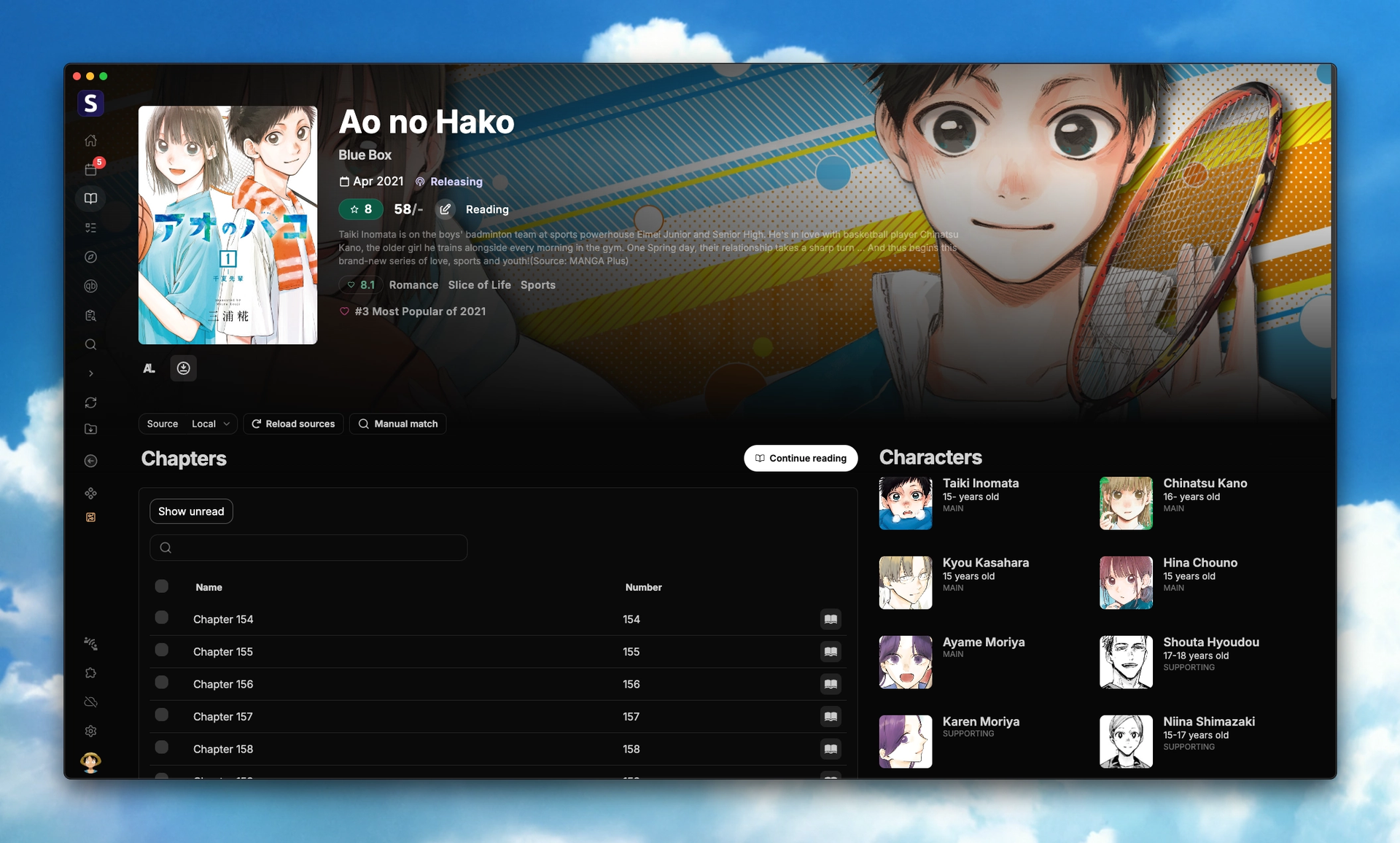The width and height of the screenshot is (1400, 843).
Task: Open the Home page from sidebar
Action: (x=90, y=140)
